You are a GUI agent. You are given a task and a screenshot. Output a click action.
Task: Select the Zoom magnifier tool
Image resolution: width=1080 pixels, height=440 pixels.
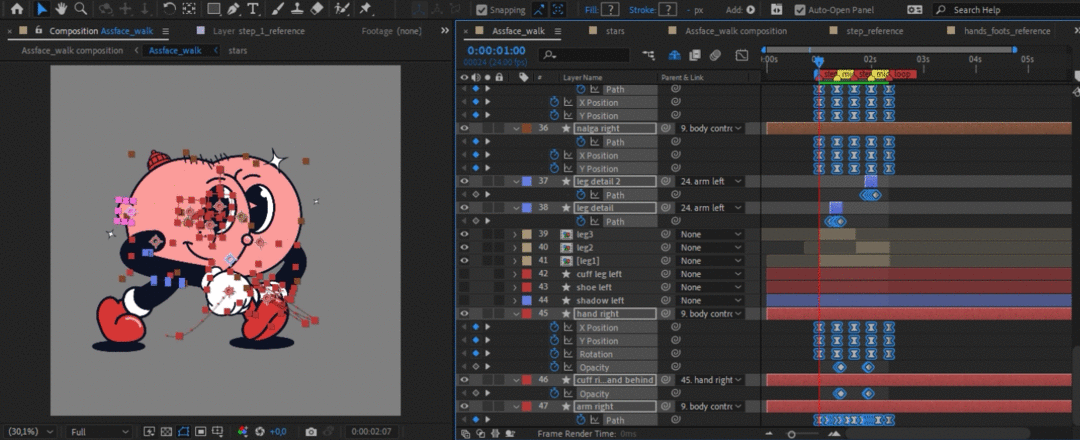tap(81, 10)
